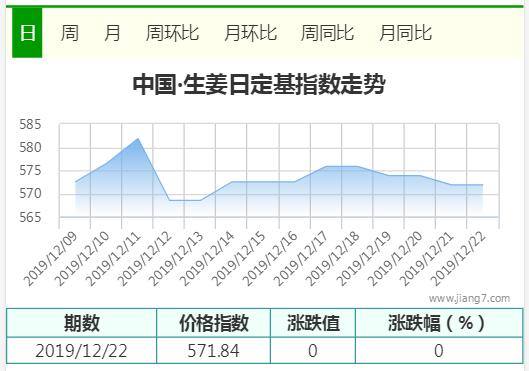The width and height of the screenshot is (529, 371).
Task: Click the 580 y-axis label
Action: [30, 148]
